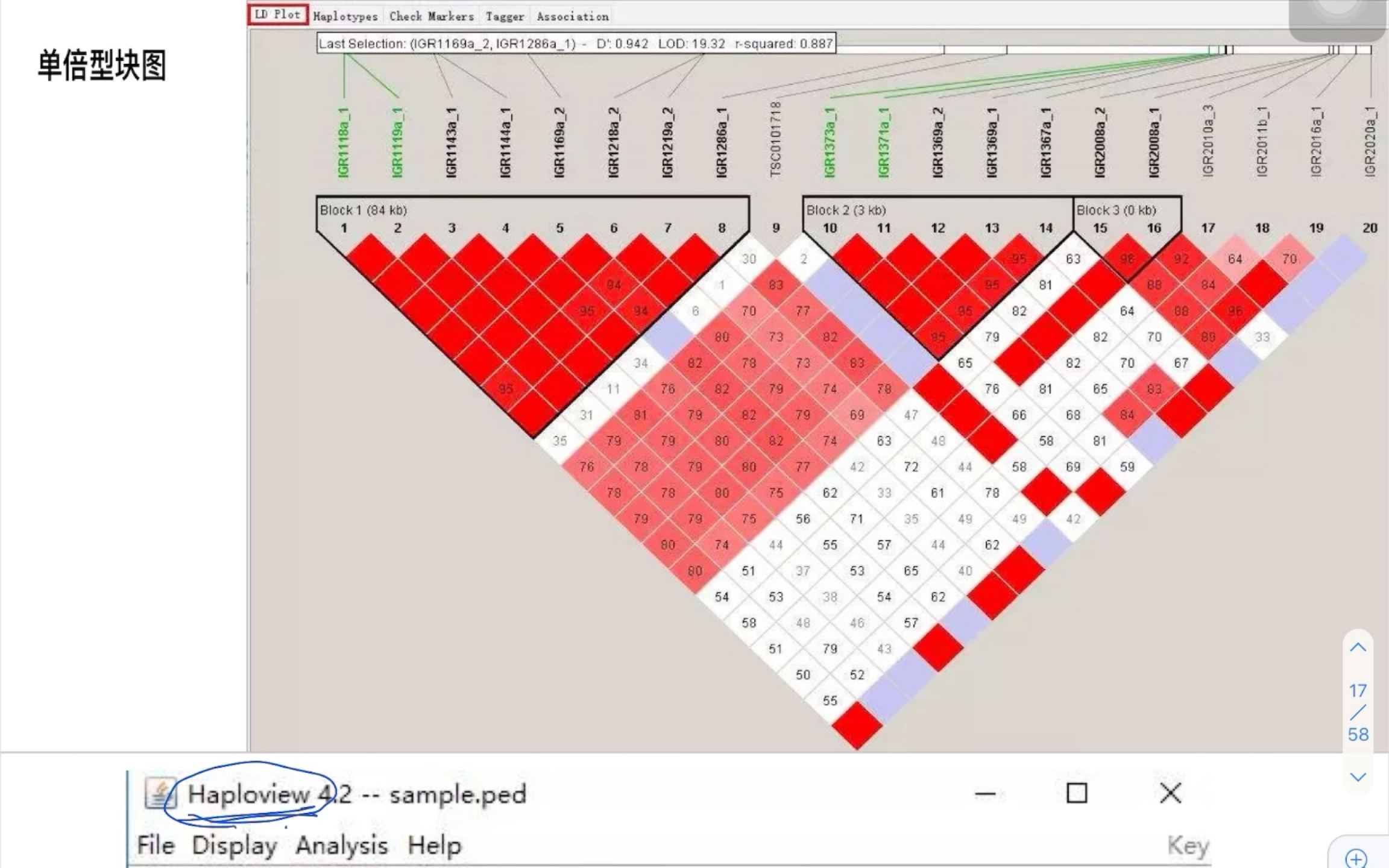Image resolution: width=1389 pixels, height=868 pixels.
Task: Open the Haplotypes tab
Action: coord(345,16)
